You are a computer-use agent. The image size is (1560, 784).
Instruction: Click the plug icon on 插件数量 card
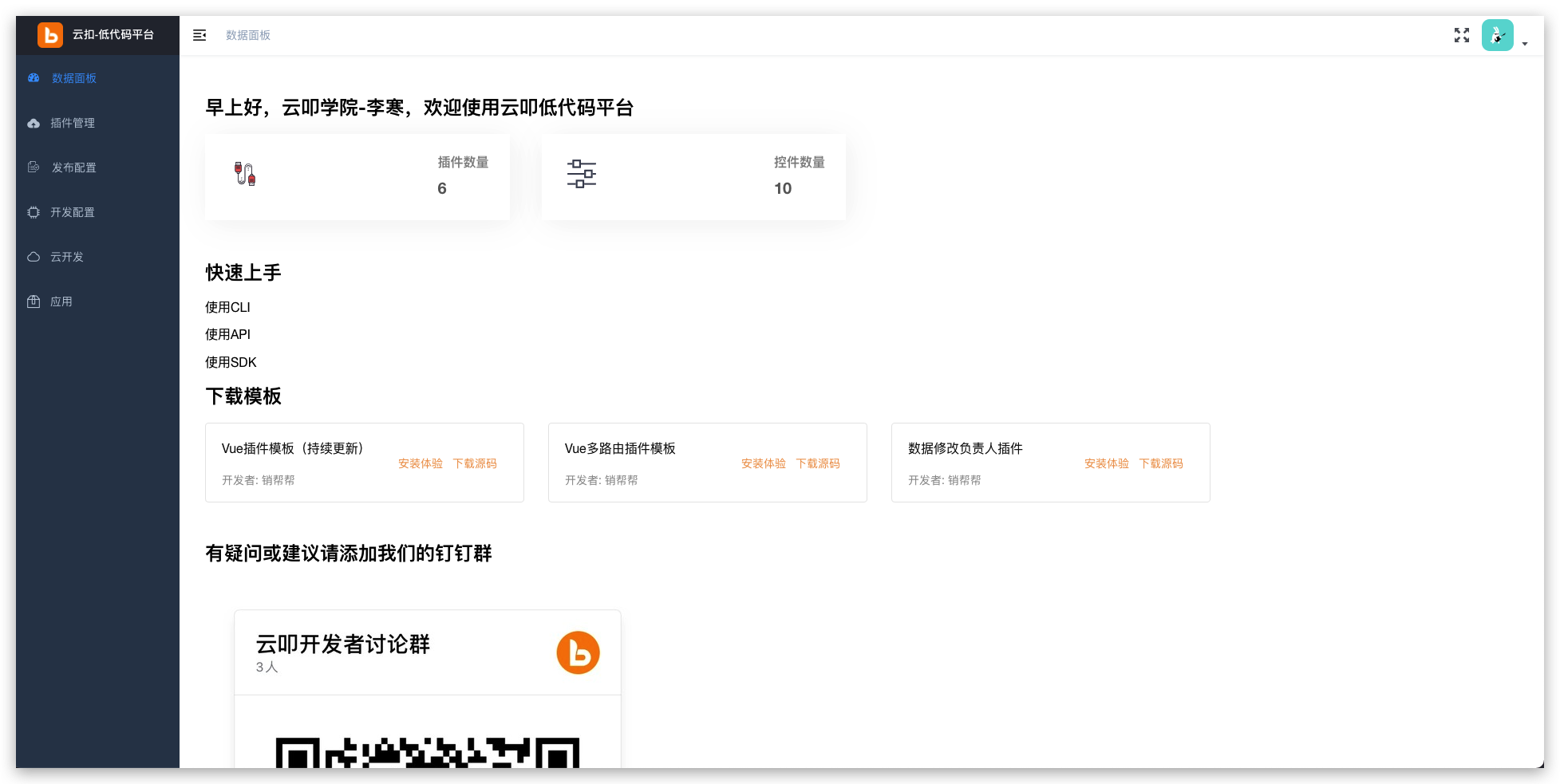point(245,174)
